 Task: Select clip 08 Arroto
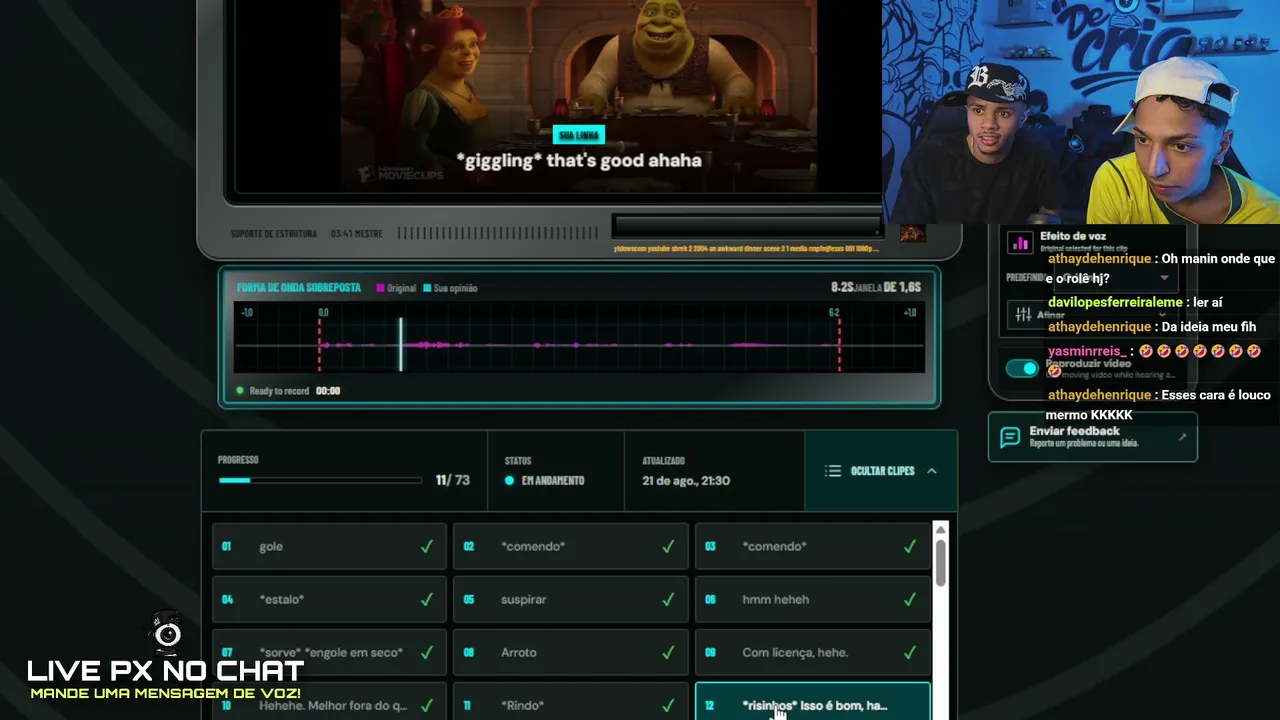click(571, 653)
